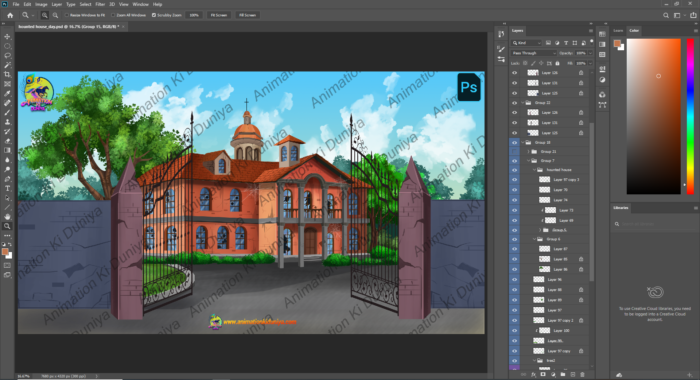Create new fill or adjustment layer

click(553, 375)
